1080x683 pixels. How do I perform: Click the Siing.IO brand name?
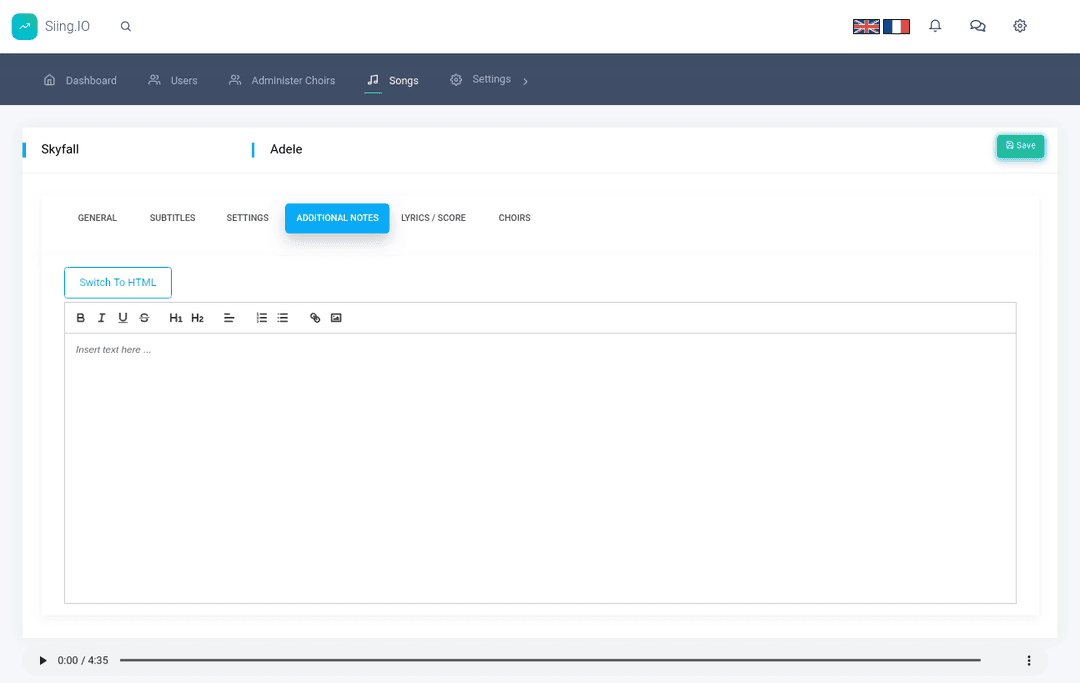tap(68, 26)
